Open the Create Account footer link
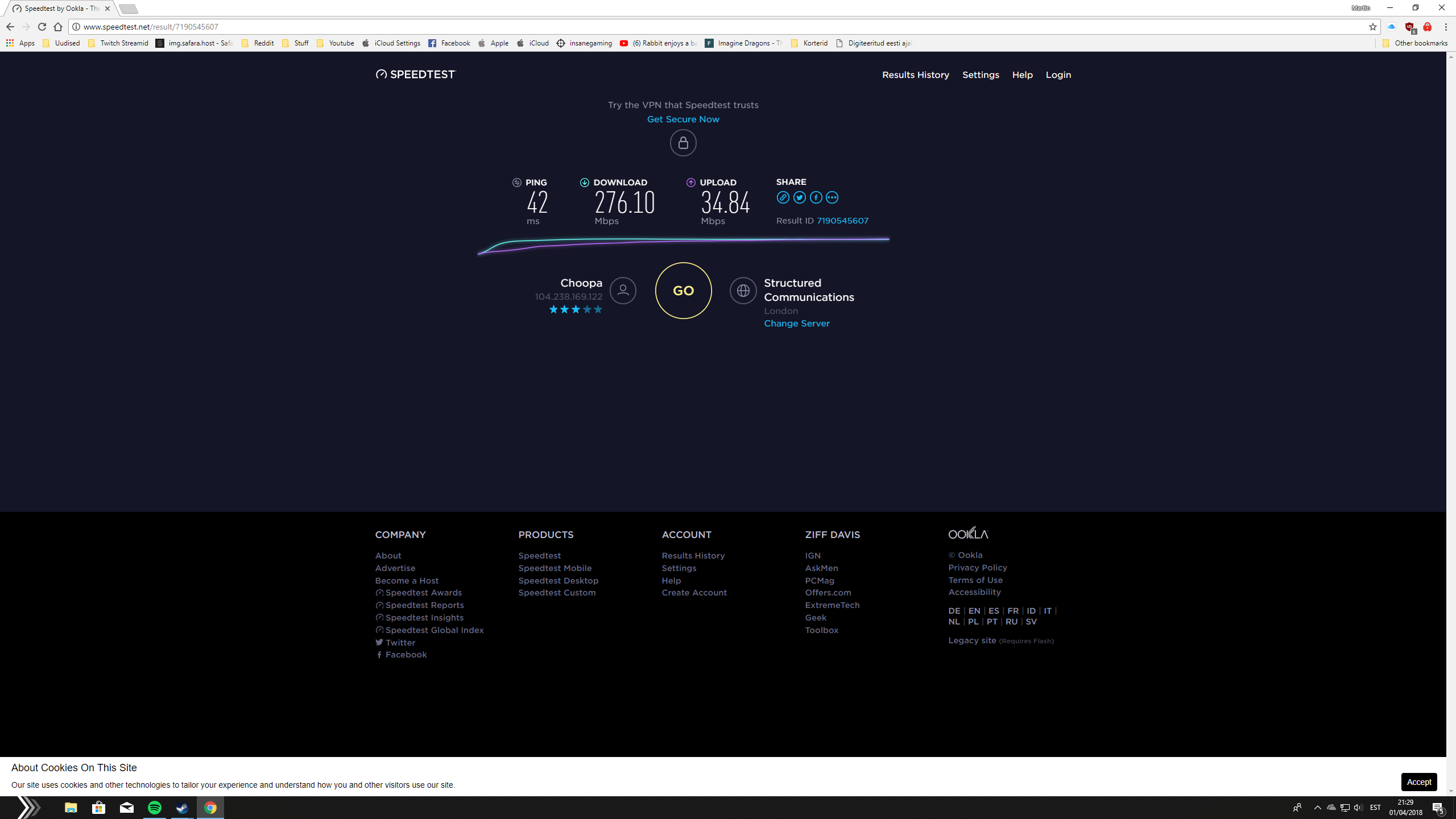1456x819 pixels. pyautogui.click(x=694, y=593)
